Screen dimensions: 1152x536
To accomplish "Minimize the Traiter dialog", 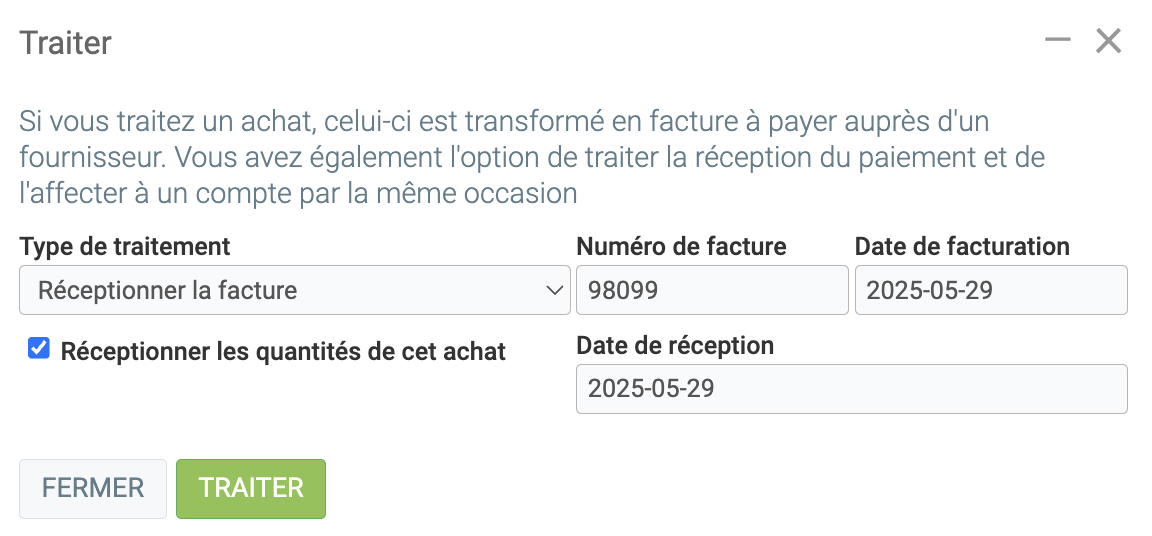I will 1058,41.
